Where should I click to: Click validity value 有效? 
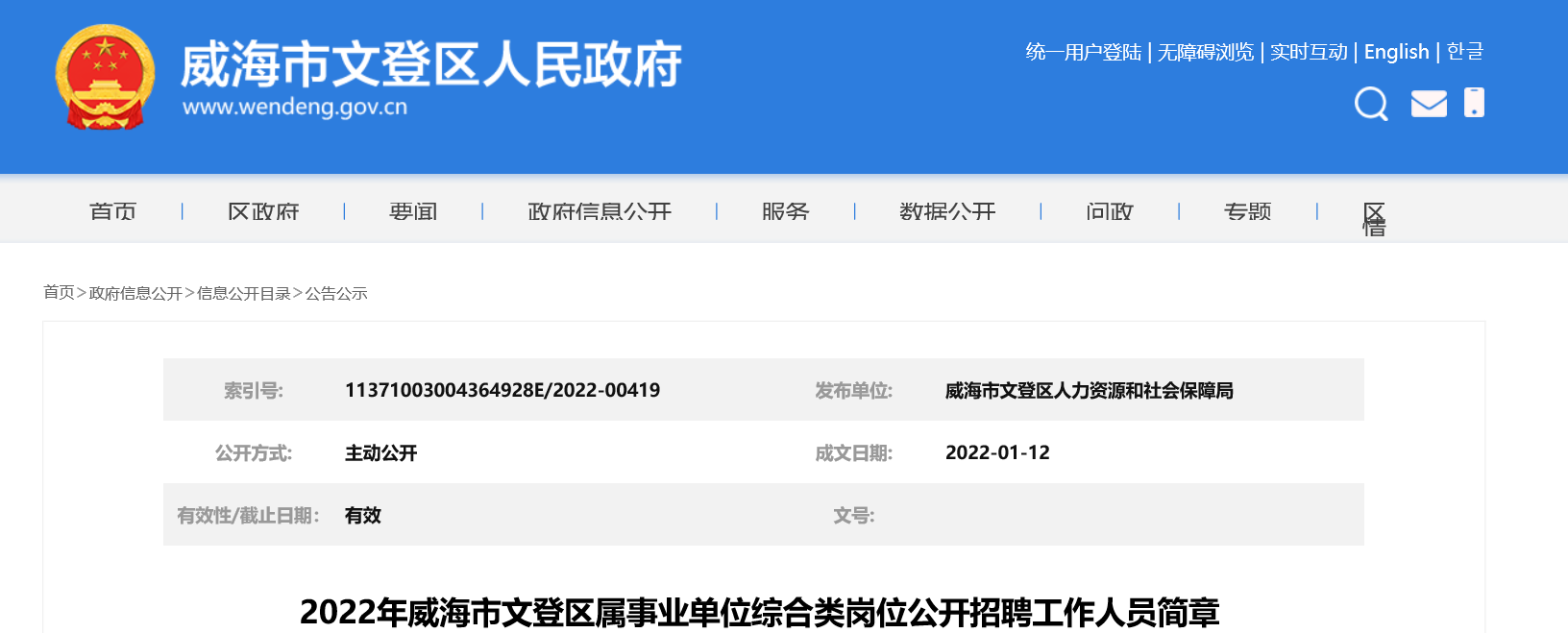point(363,515)
